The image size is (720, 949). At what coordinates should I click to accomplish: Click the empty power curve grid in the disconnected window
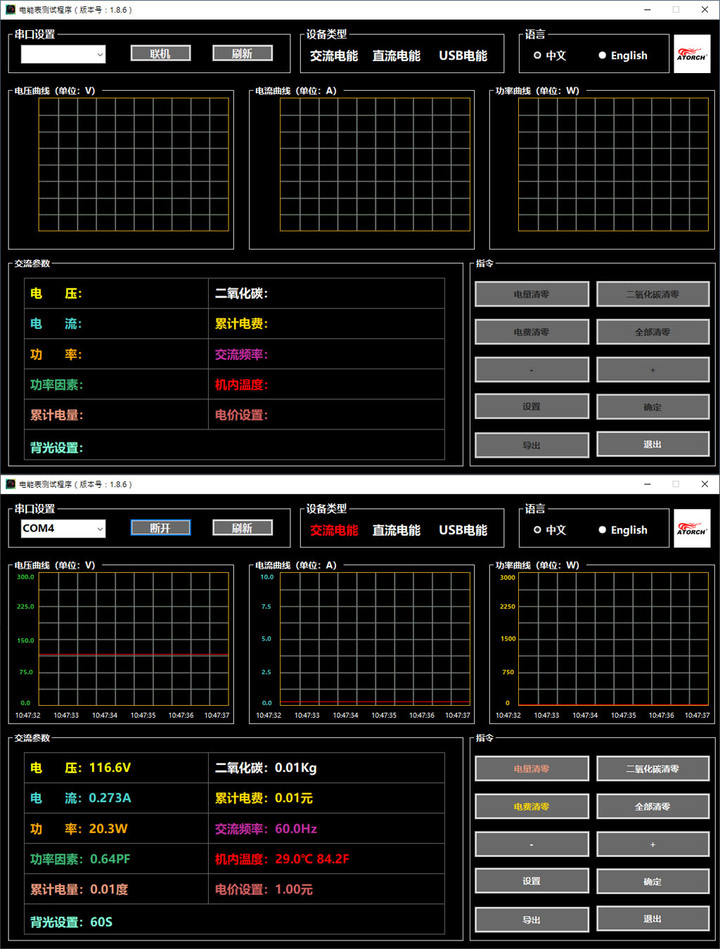tap(614, 164)
